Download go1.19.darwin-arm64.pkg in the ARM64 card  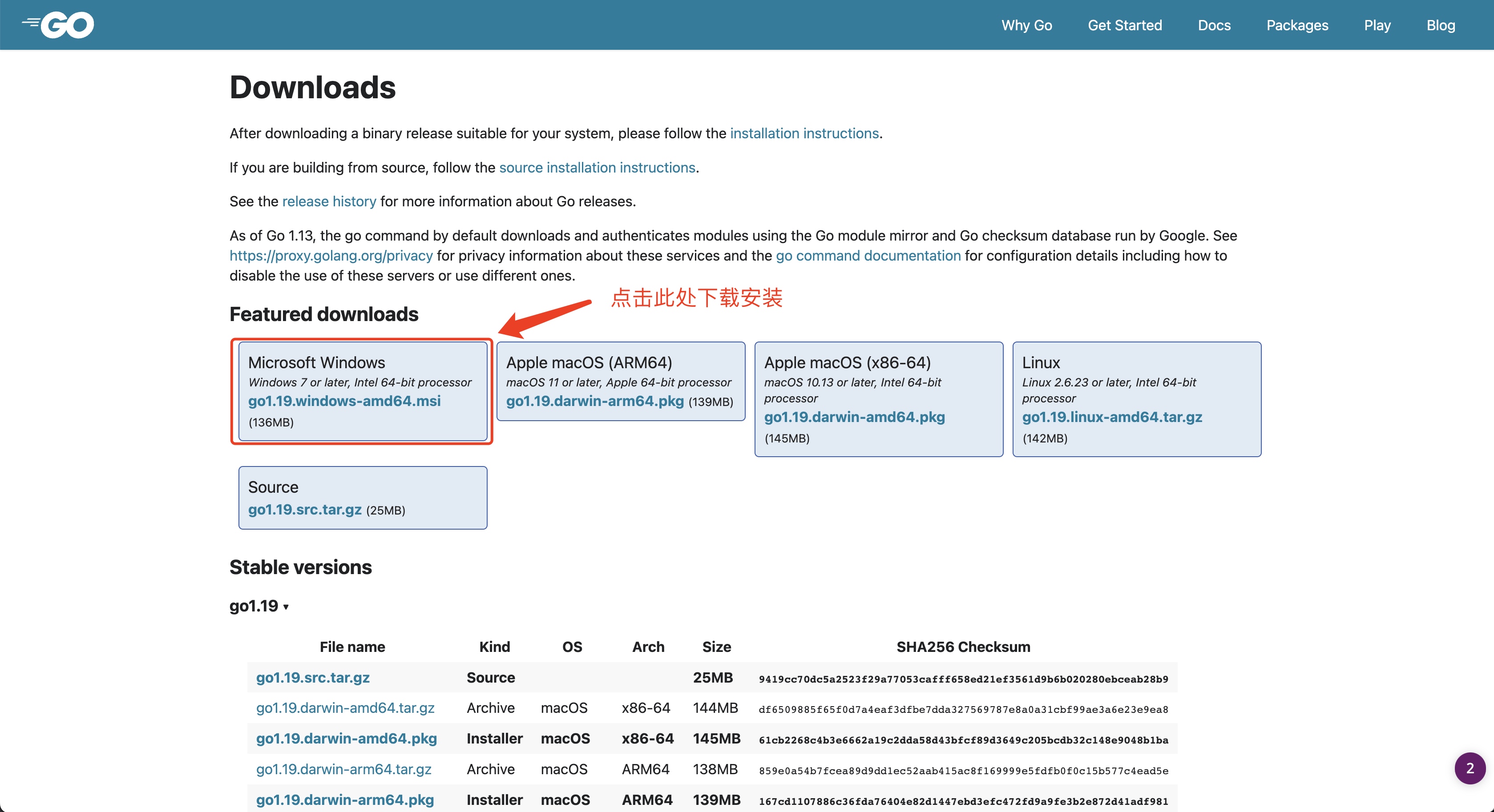coord(594,401)
